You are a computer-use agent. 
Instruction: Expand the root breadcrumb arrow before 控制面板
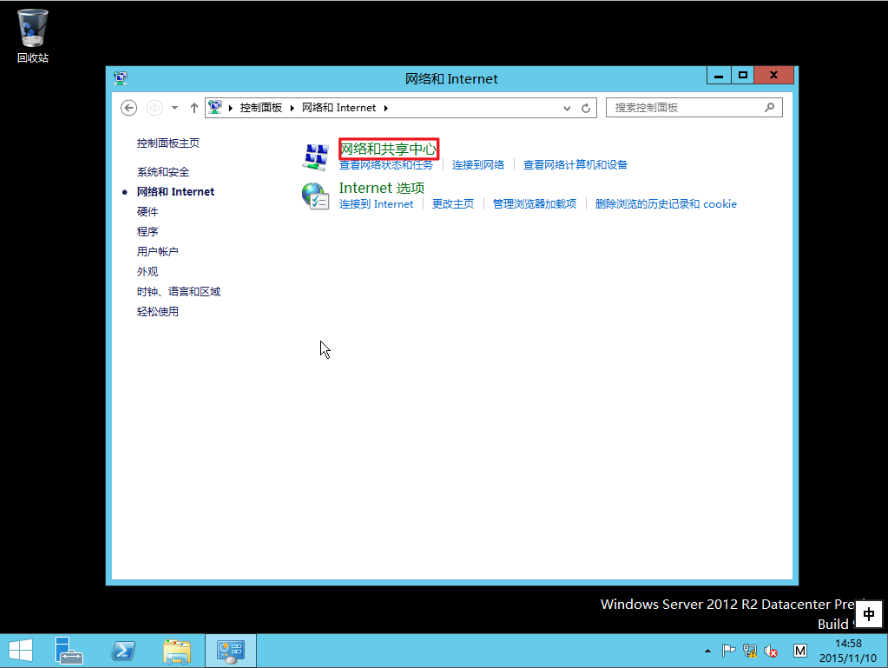tap(230, 108)
